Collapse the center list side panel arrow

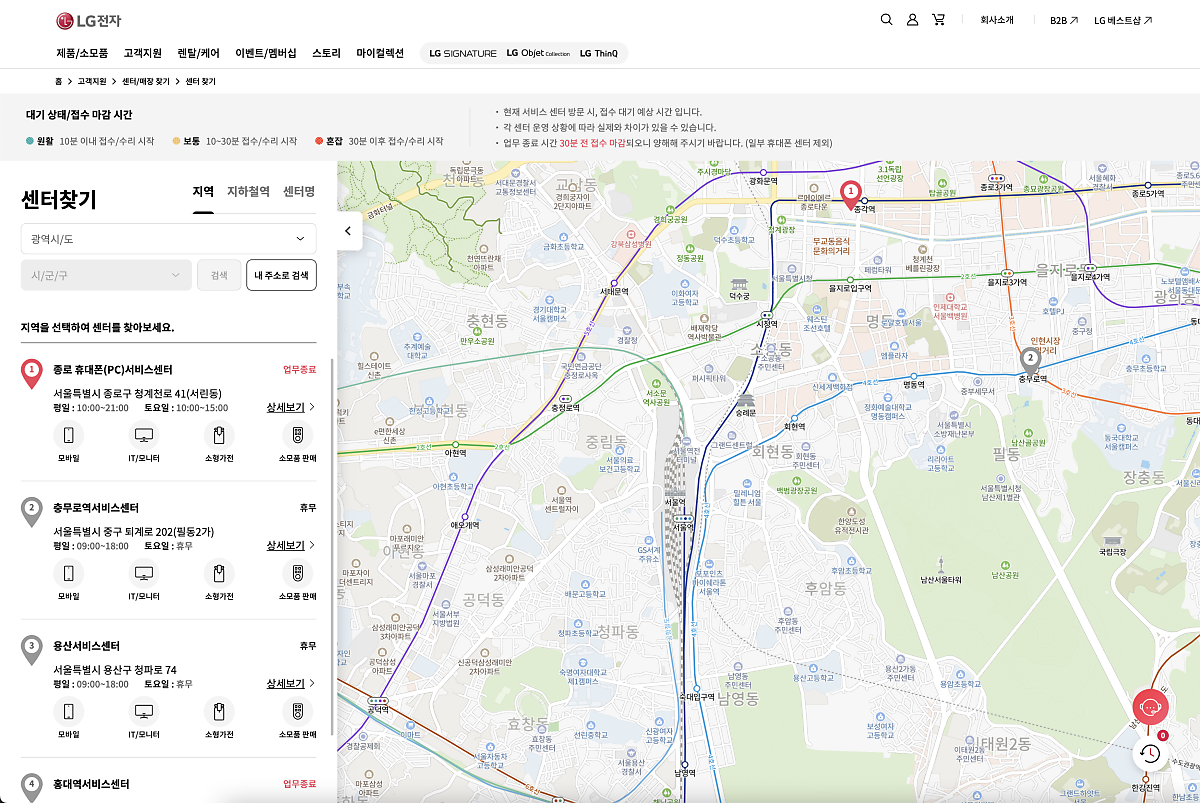click(348, 231)
